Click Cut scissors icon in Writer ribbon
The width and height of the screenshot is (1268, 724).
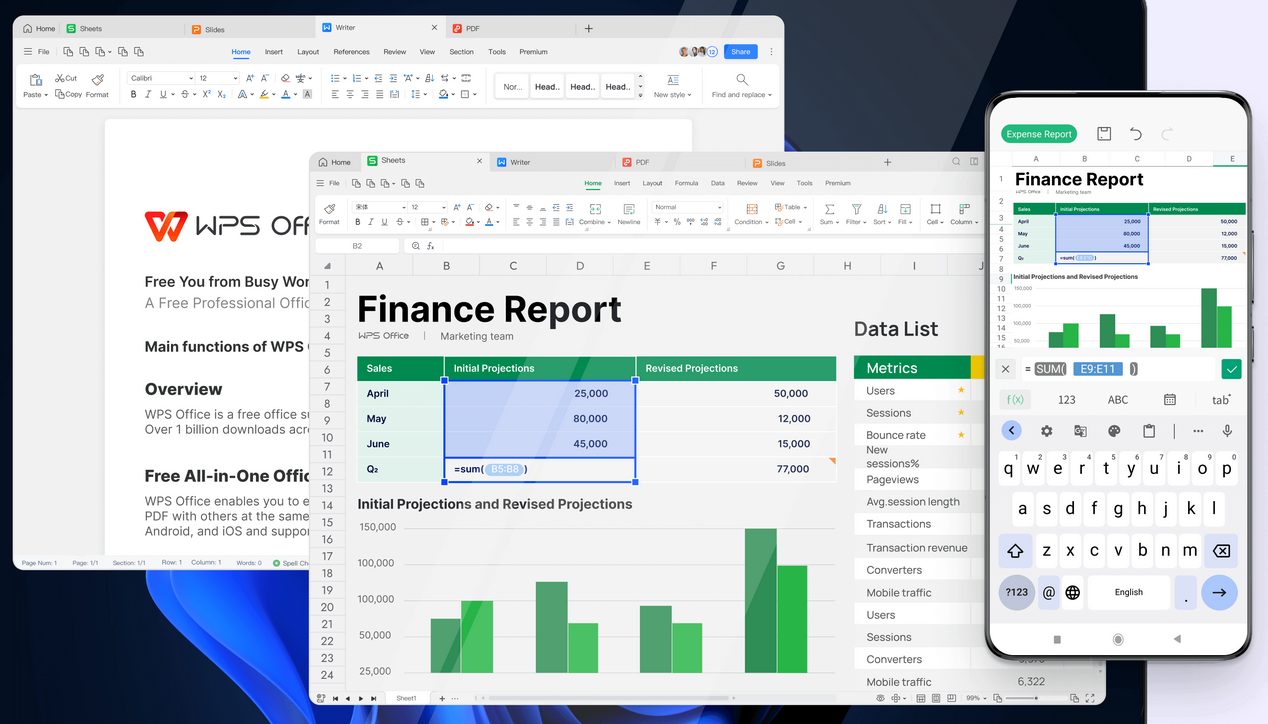60,78
